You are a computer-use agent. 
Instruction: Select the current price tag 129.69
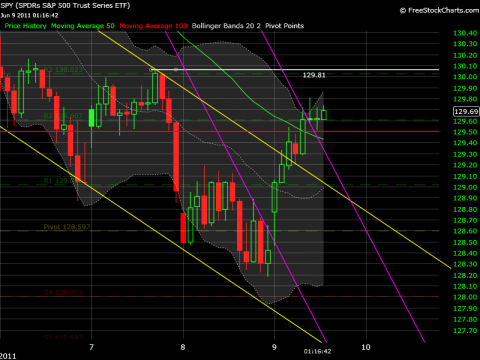466,111
